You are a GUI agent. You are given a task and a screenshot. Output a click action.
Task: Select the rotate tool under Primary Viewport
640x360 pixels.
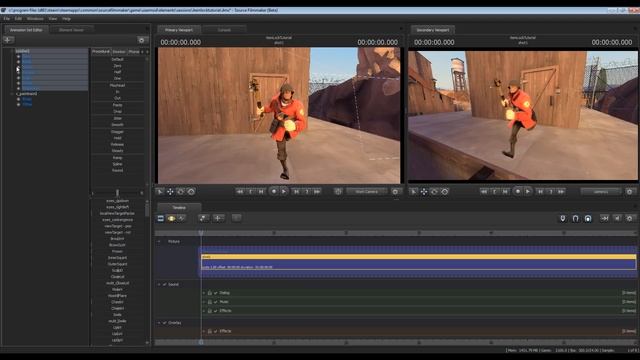tap(180, 191)
